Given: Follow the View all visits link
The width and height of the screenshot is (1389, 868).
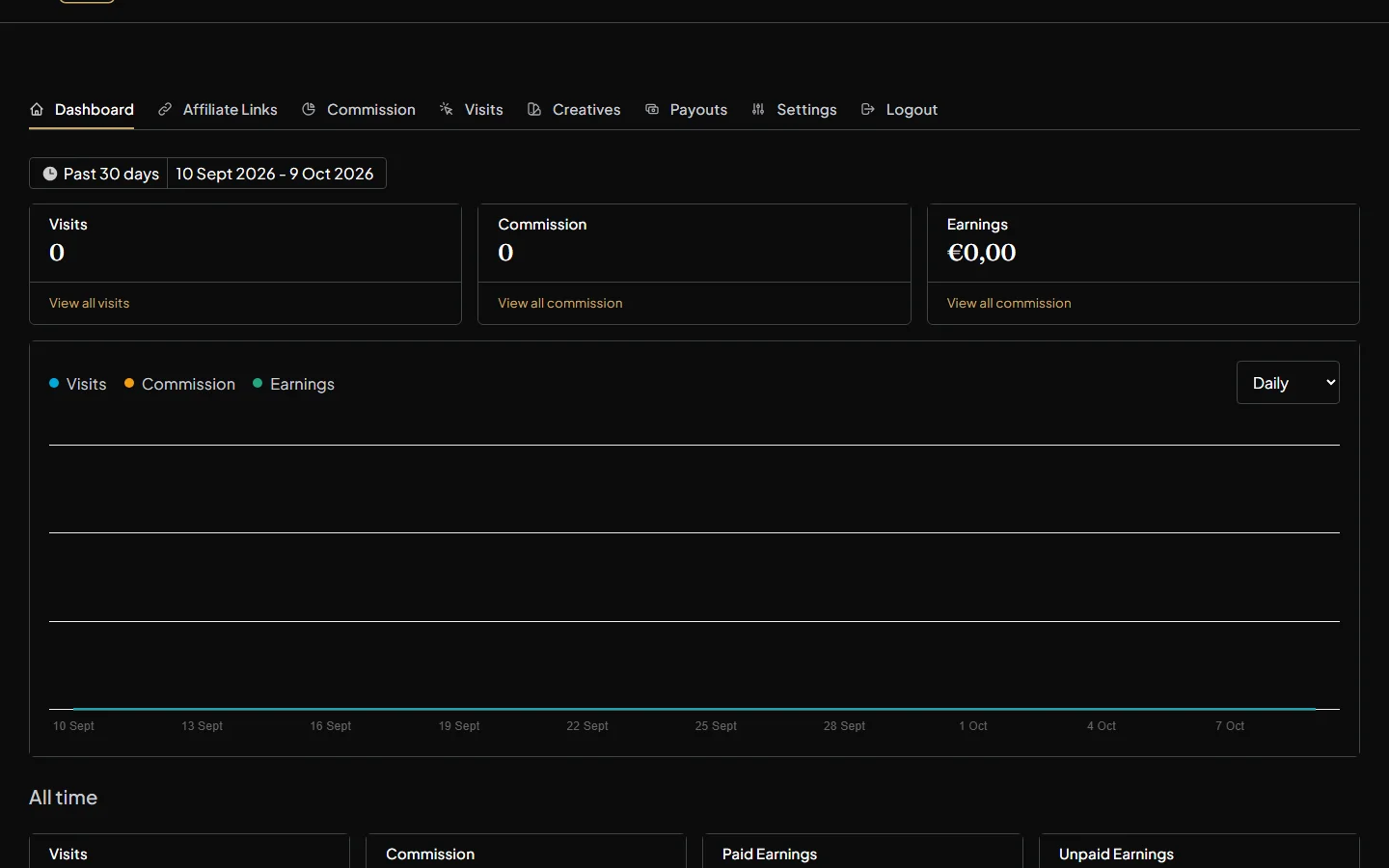Looking at the screenshot, I should pos(89,303).
